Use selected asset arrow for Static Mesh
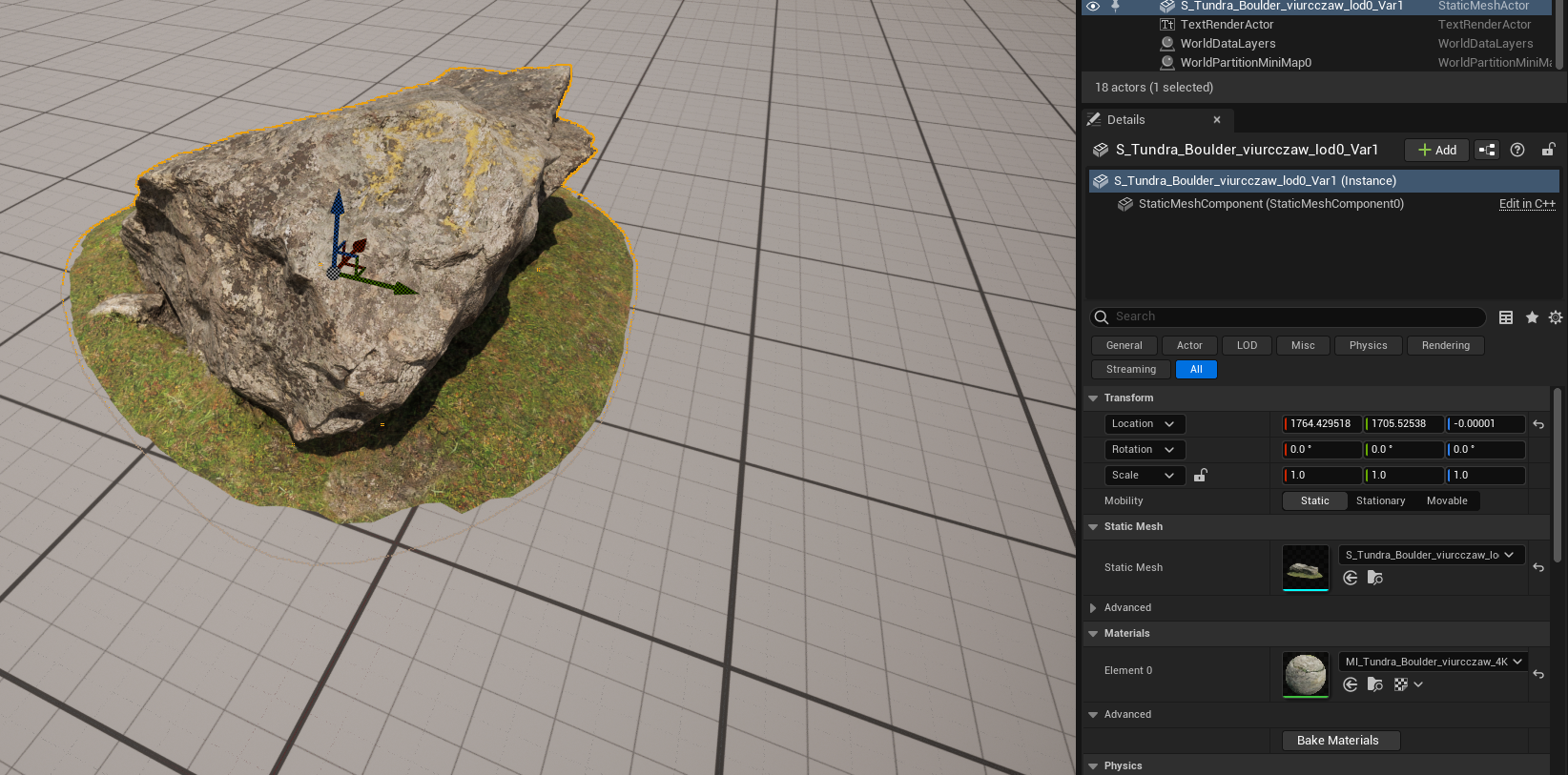The image size is (1568, 775). pyautogui.click(x=1351, y=578)
